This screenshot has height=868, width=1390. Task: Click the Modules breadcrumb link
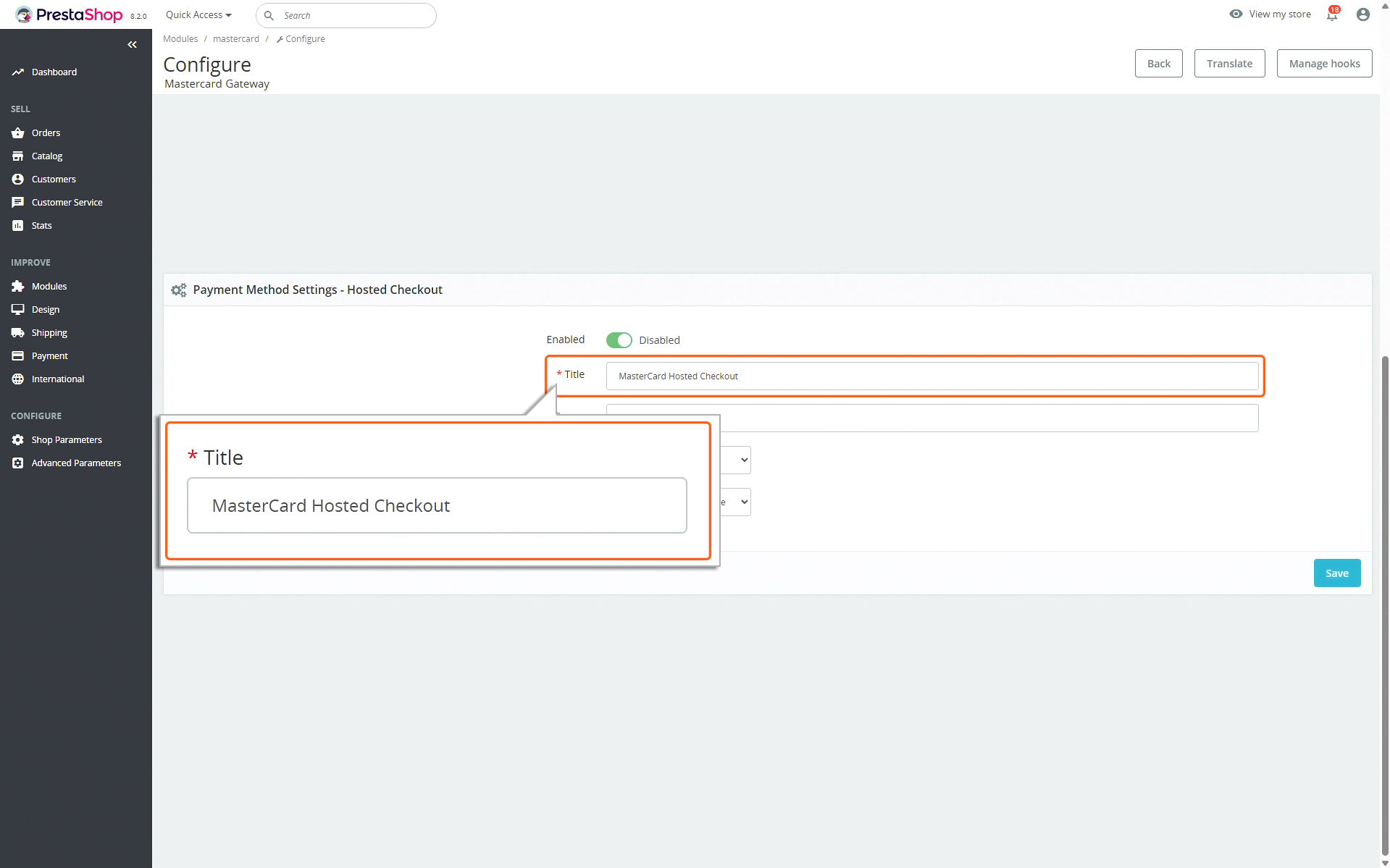pos(180,39)
